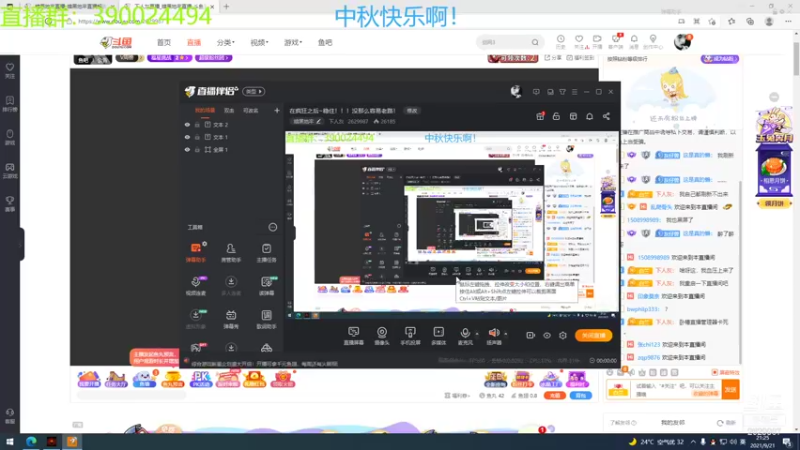Click the share icon in 直播伴侣 header
Image resolution: width=800 pixels, height=450 pixels.
pos(606,116)
